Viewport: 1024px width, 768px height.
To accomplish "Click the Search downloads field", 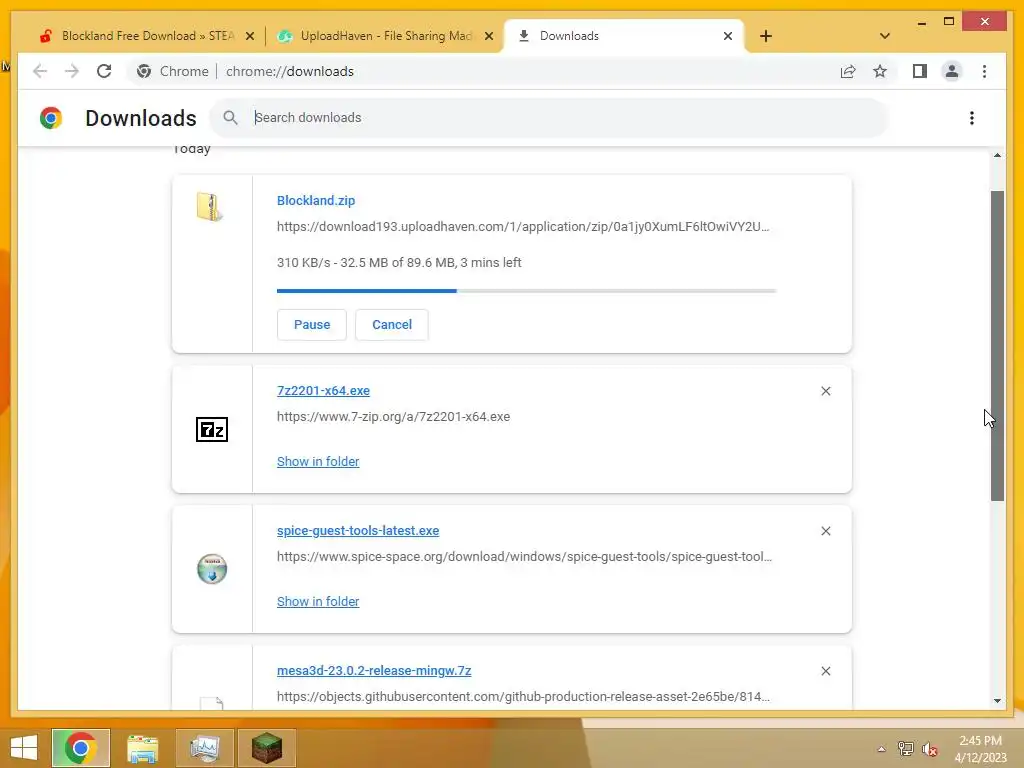I will click(549, 118).
